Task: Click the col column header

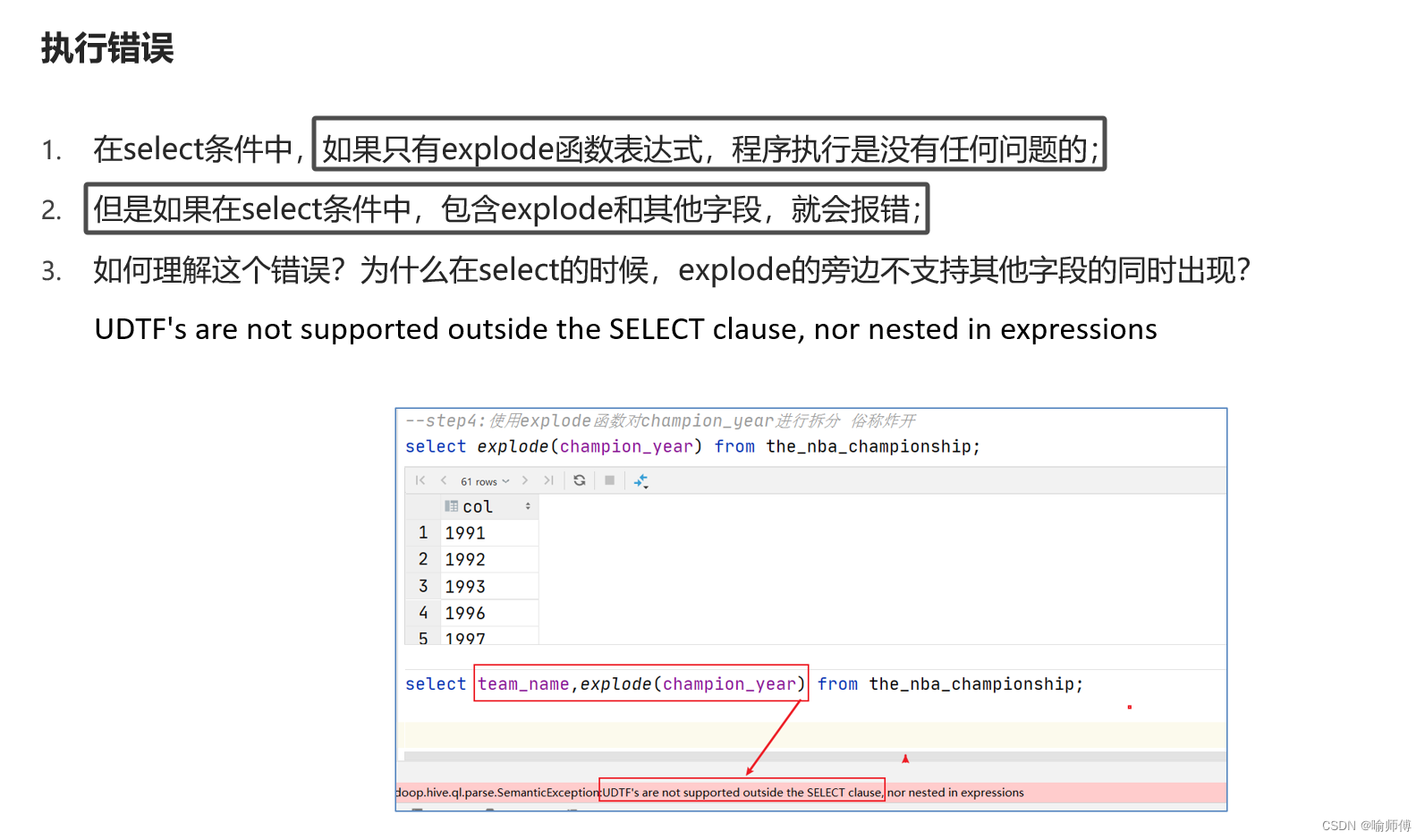Action: point(489,506)
